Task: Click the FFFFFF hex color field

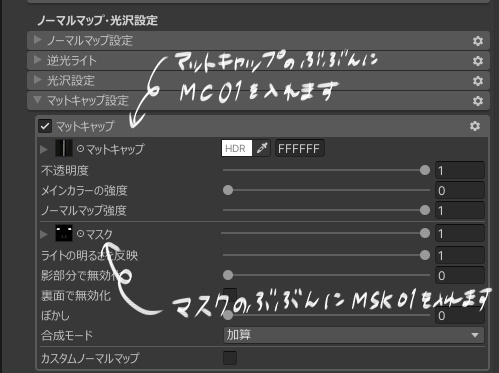Action: tap(299, 148)
